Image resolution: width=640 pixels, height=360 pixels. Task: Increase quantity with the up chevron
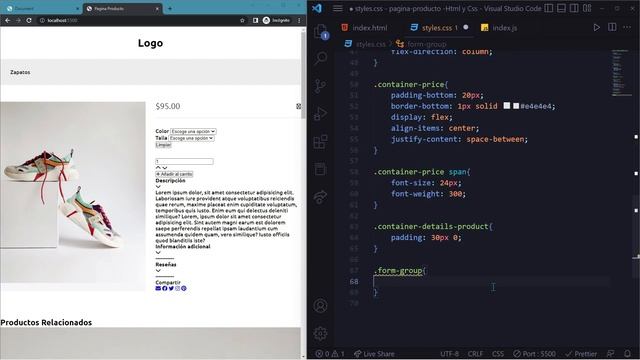[x=158, y=168]
